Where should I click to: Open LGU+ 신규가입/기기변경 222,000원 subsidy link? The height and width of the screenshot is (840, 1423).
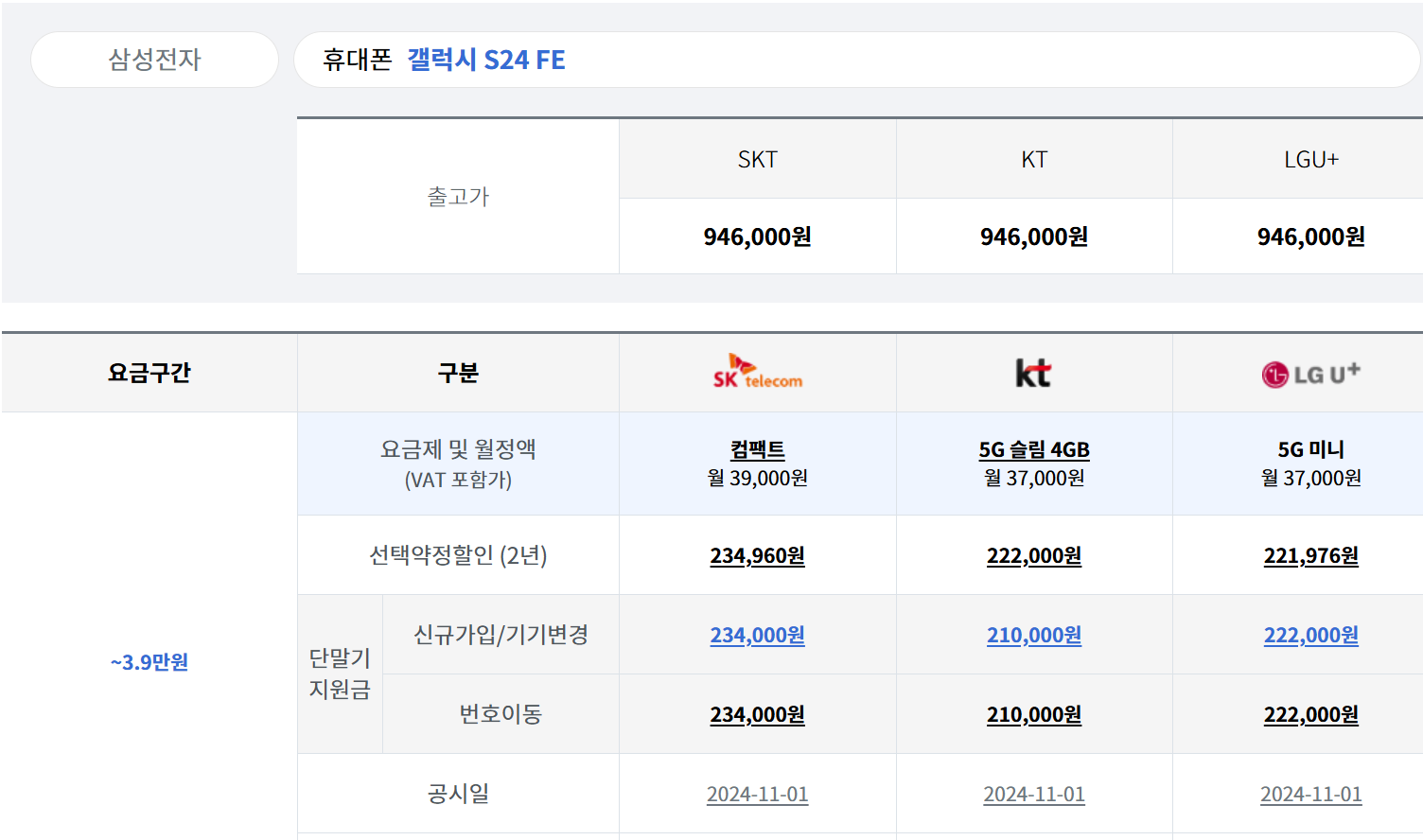(x=1310, y=635)
